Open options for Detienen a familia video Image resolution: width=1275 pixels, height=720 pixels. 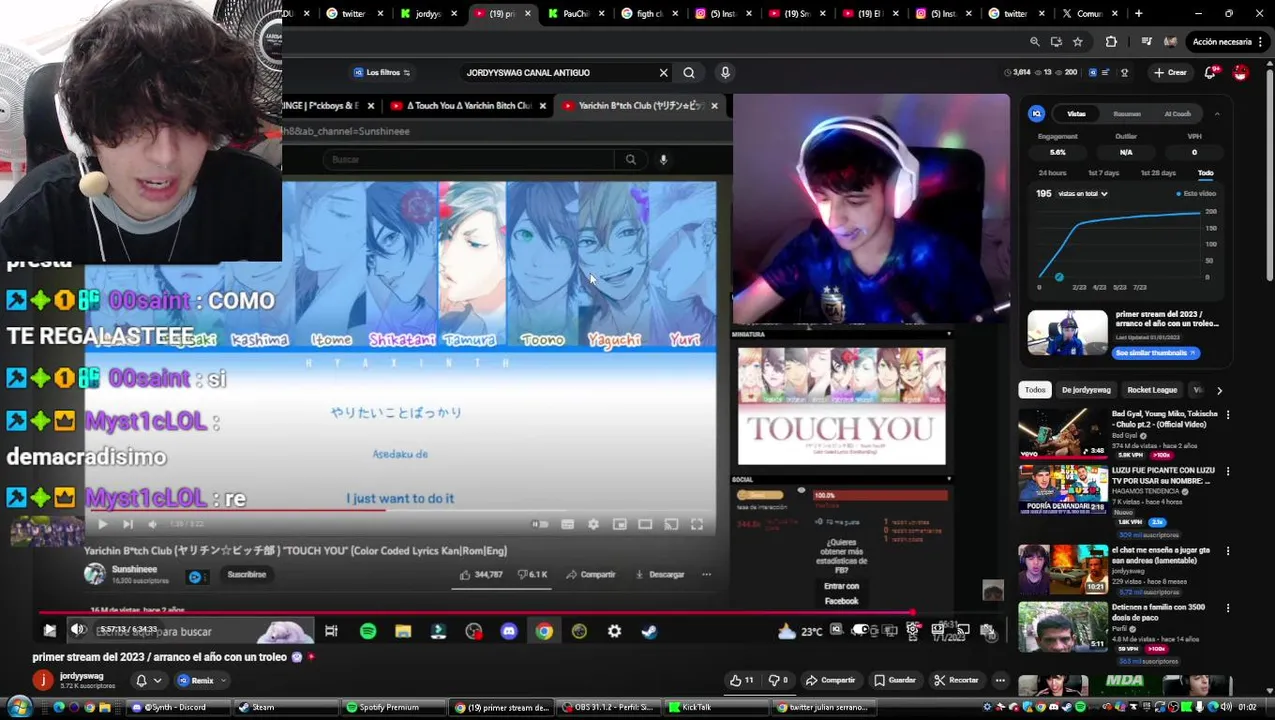(x=1228, y=608)
